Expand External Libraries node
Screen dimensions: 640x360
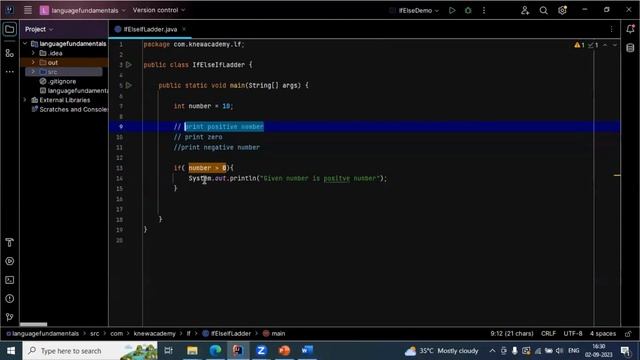coord(25,100)
